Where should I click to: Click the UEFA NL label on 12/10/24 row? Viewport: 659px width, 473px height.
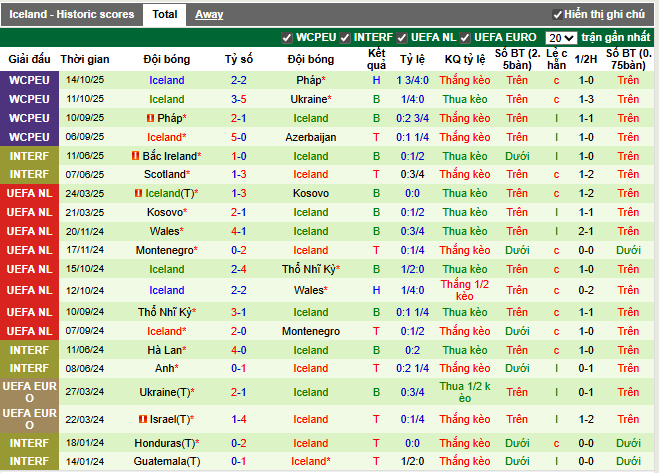point(29,290)
